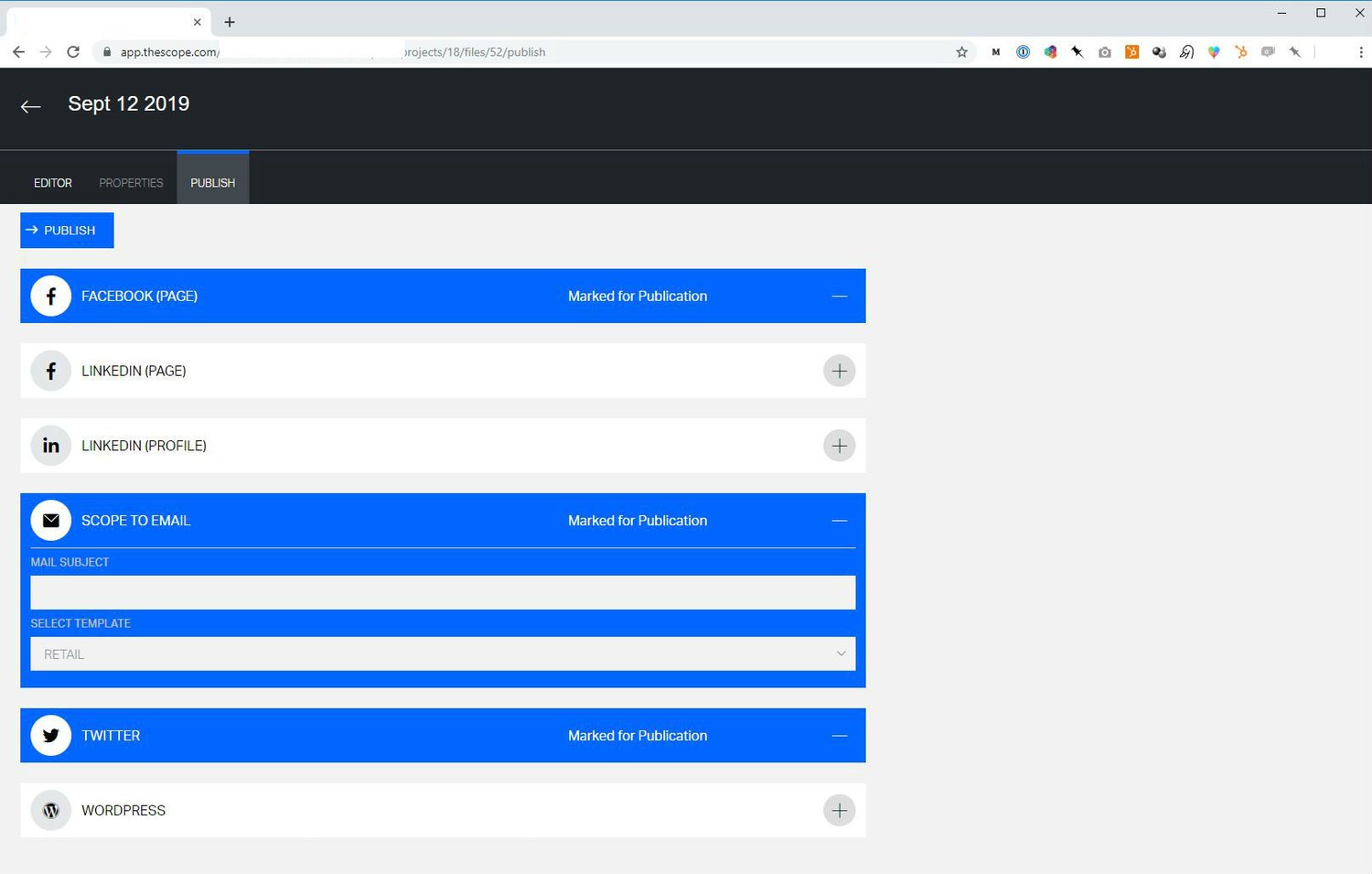
Task: Open the 1Password browser extension
Action: 1023,52
